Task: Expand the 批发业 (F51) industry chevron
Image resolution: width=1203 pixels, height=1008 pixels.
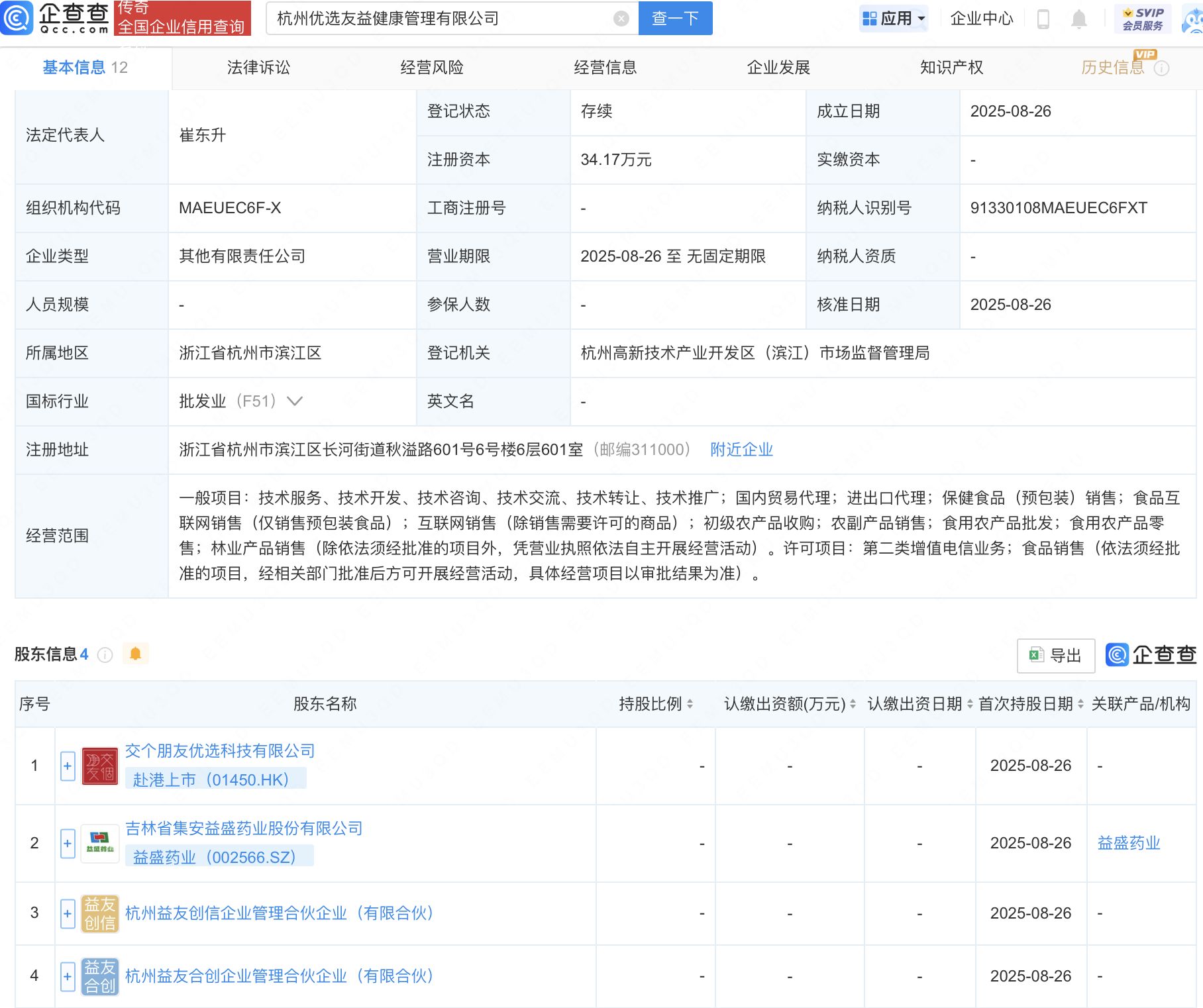Action: (295, 401)
